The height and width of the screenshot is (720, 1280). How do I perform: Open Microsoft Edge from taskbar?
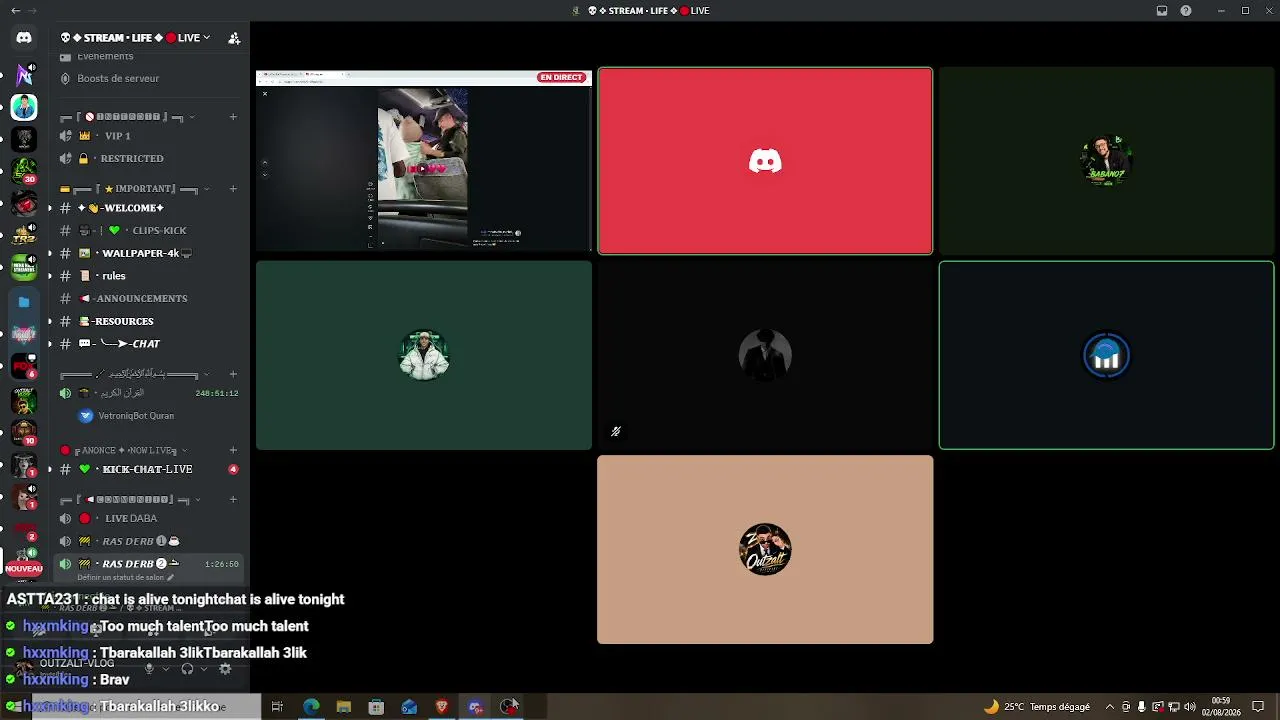[311, 707]
